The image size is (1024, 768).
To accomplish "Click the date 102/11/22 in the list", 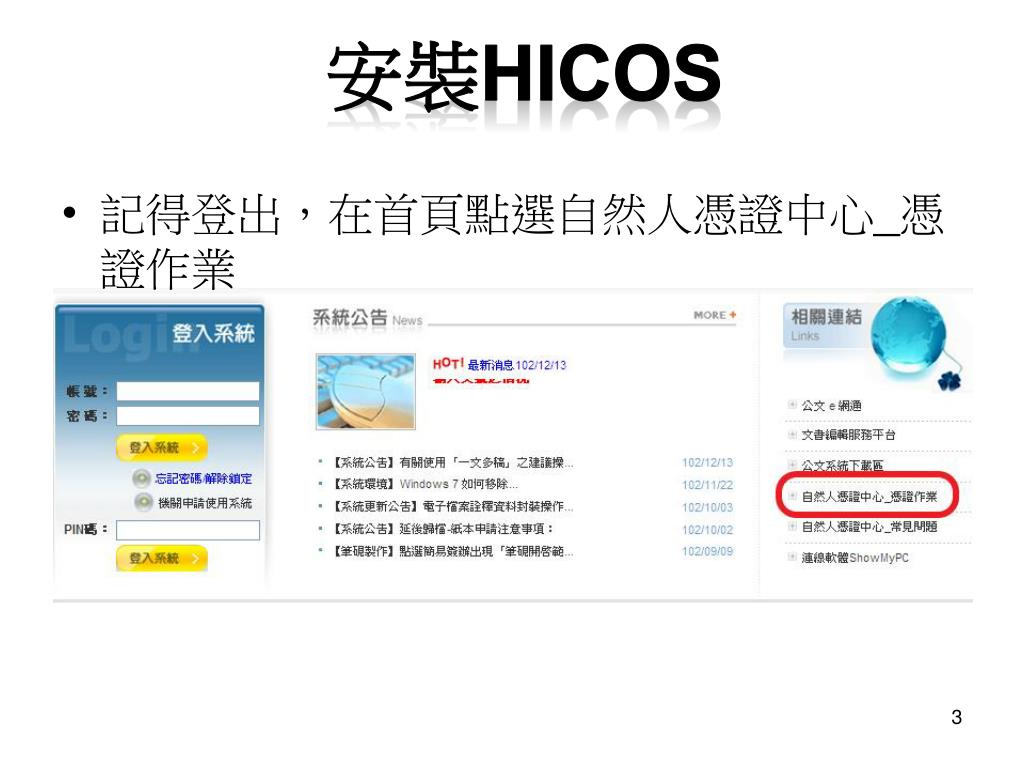I will click(x=707, y=485).
